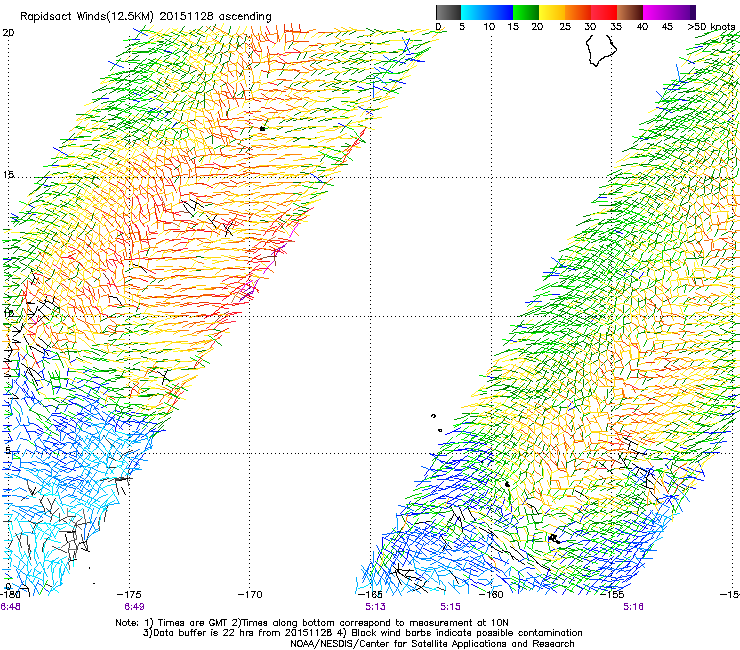Image resolution: width=740 pixels, height=650 pixels.
Task: Click the latitude label '15' on left axis
Action: coord(8,175)
